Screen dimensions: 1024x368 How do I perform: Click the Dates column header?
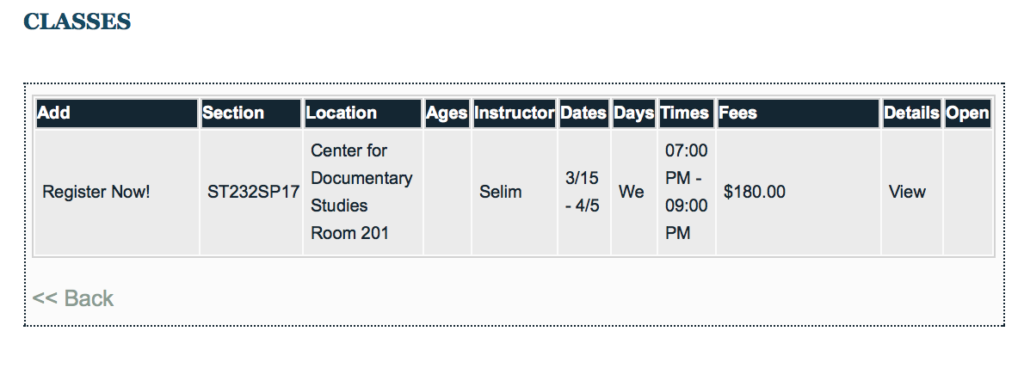[x=584, y=114]
